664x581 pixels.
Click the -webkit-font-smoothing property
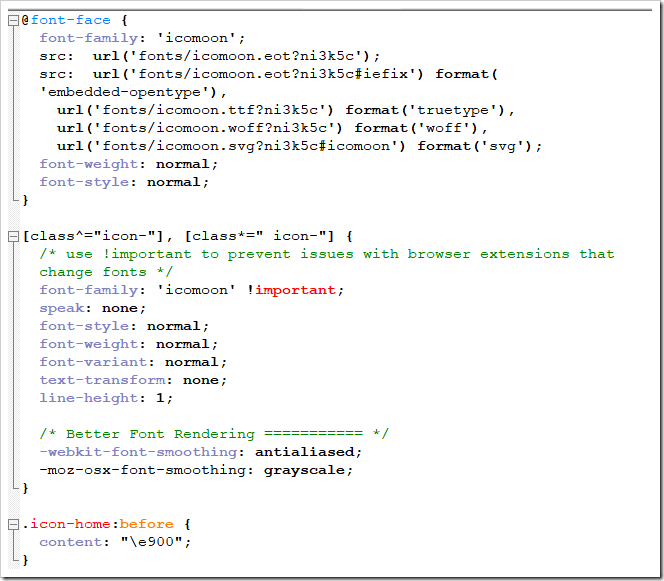coord(138,452)
